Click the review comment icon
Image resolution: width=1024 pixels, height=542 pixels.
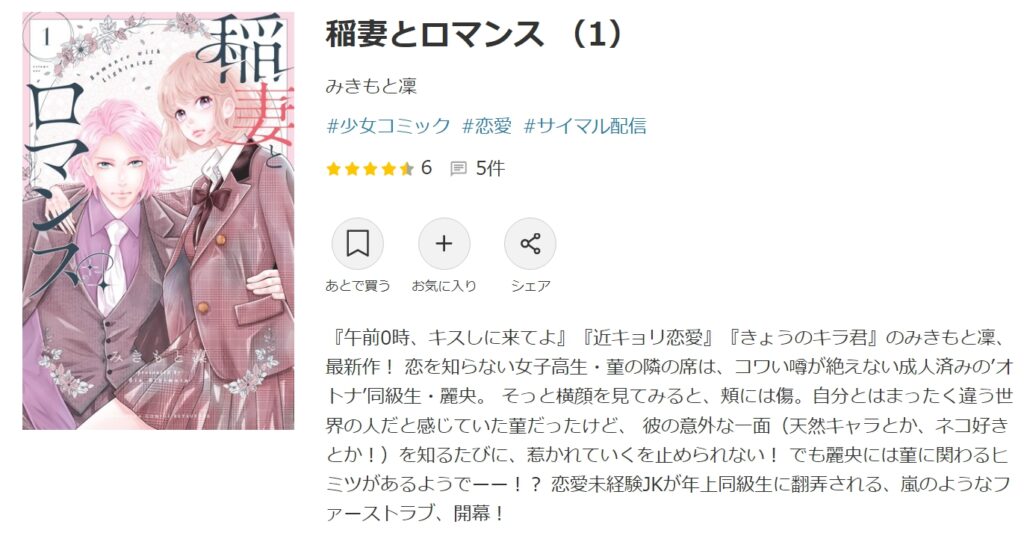458,169
